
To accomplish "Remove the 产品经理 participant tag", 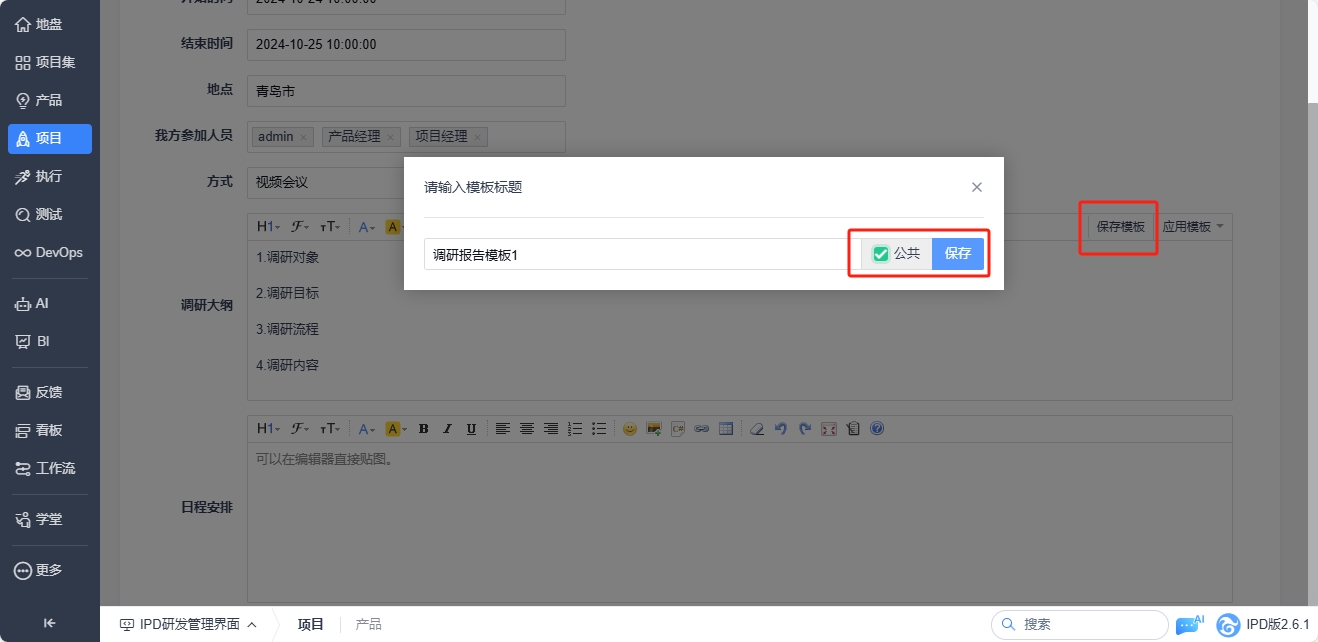I will click(391, 137).
